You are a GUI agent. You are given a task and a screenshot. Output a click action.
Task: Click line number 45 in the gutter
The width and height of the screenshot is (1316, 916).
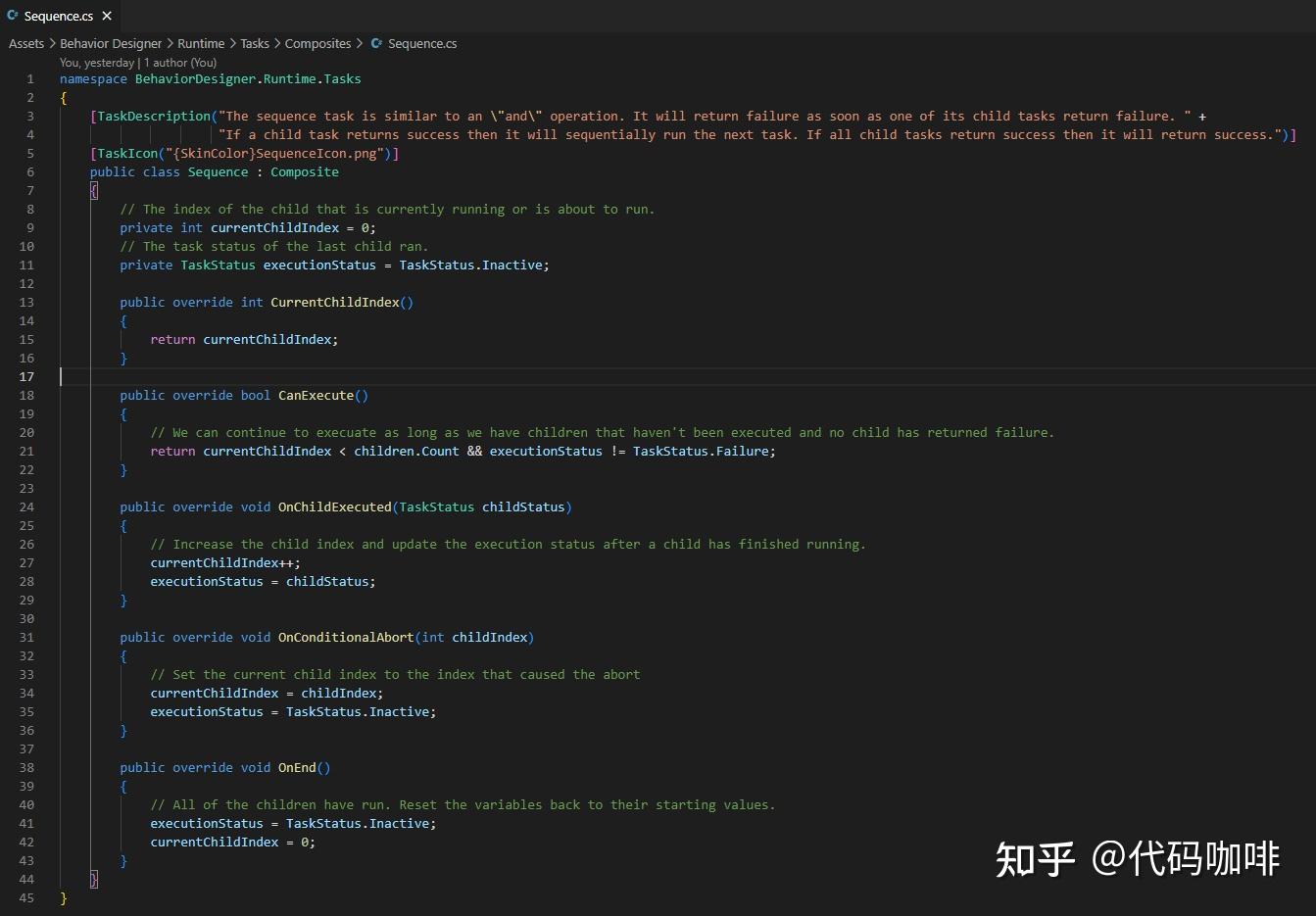pos(26,898)
